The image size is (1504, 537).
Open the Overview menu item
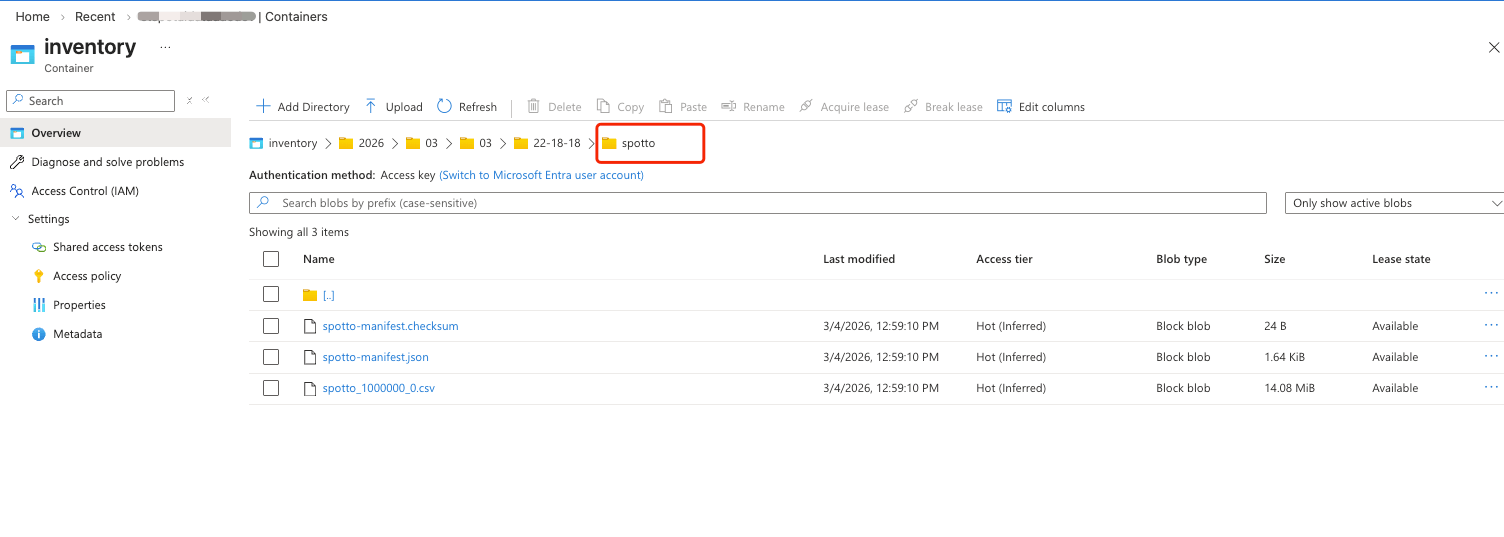coord(115,133)
